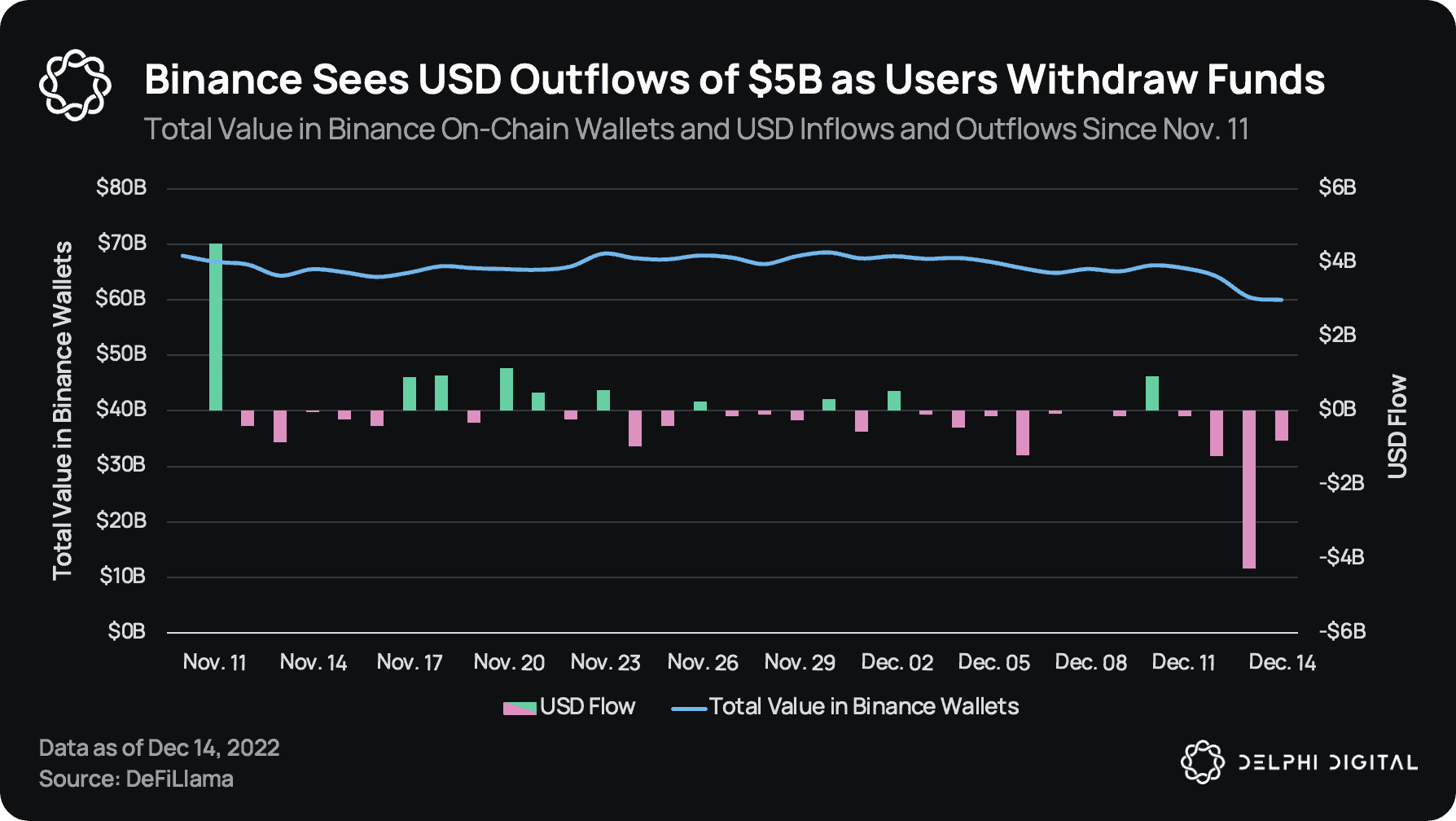The width and height of the screenshot is (1456, 821).
Task: Click the Source: DeFiLlama text
Action: (136, 779)
